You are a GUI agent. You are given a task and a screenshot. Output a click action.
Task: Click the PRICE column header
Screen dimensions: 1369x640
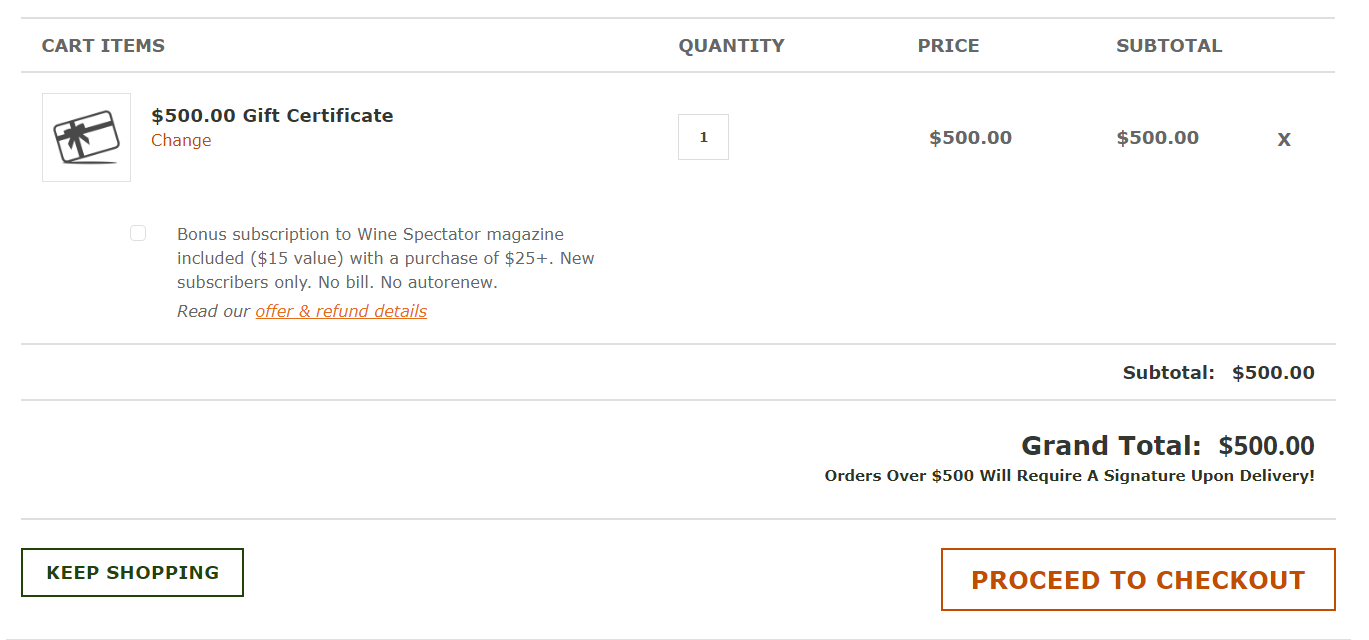click(948, 45)
